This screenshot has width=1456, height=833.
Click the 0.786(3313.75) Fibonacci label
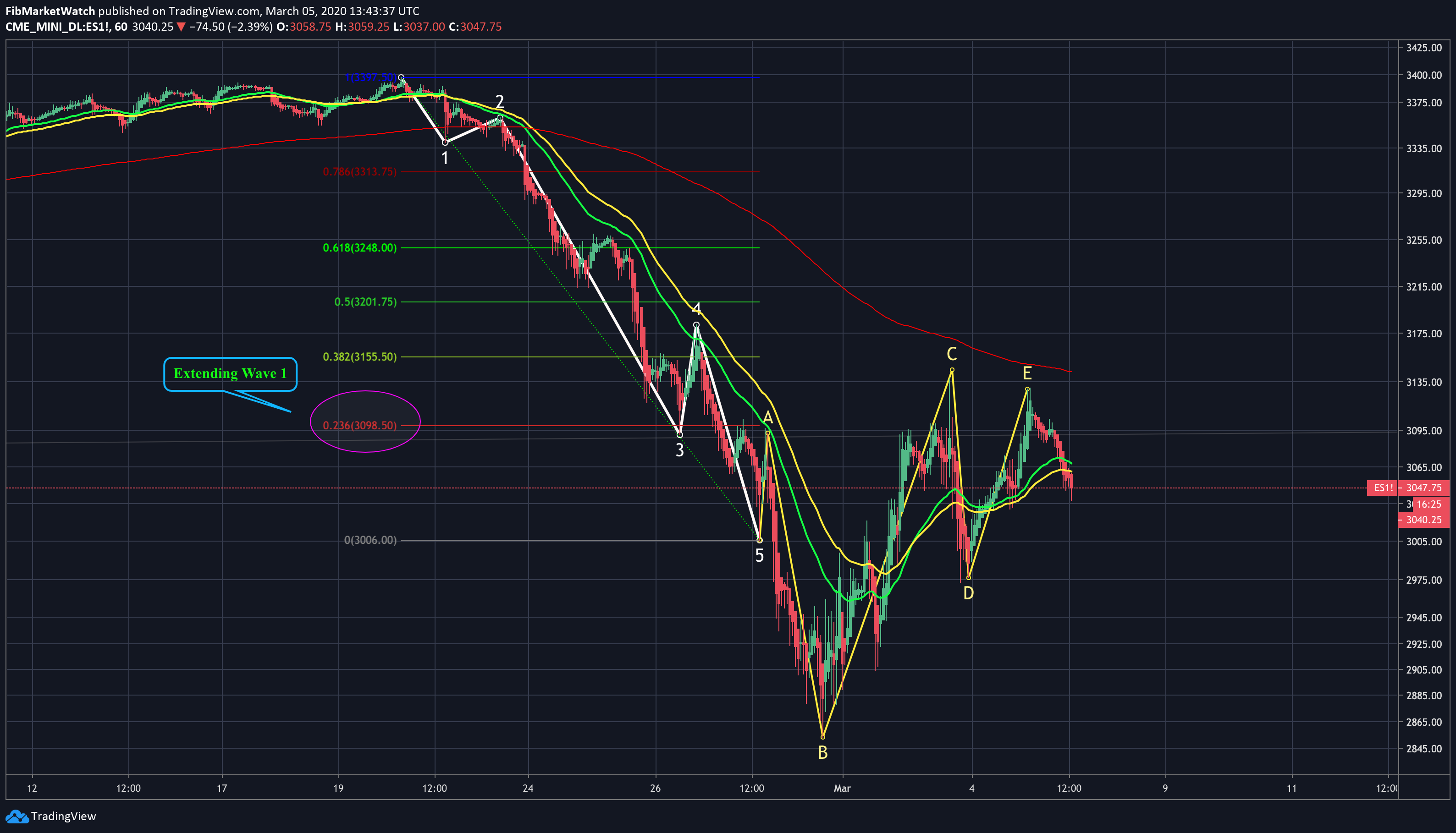click(x=359, y=172)
